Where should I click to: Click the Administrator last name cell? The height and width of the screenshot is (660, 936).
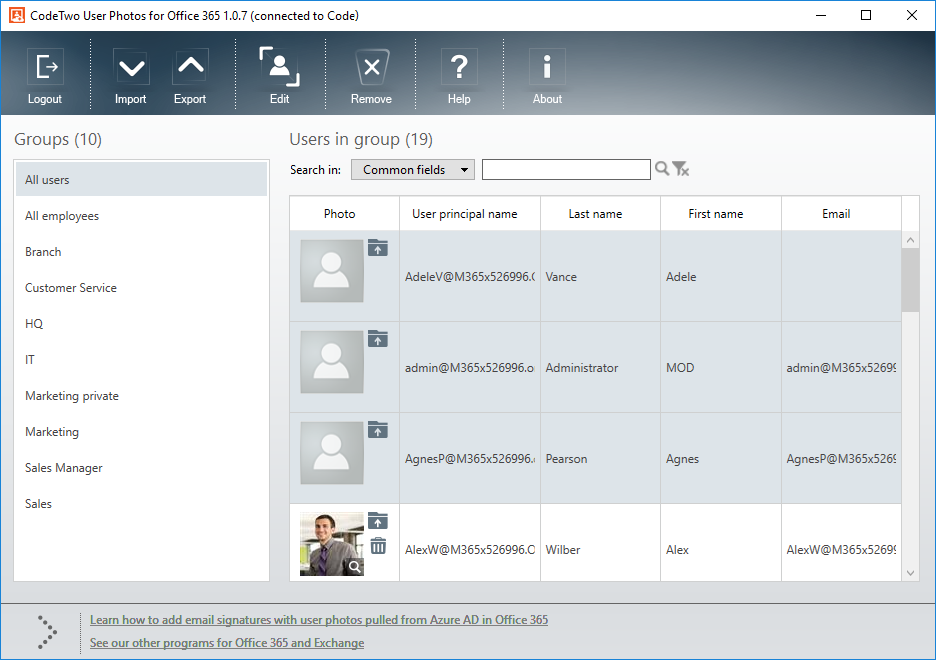pyautogui.click(x=601, y=368)
